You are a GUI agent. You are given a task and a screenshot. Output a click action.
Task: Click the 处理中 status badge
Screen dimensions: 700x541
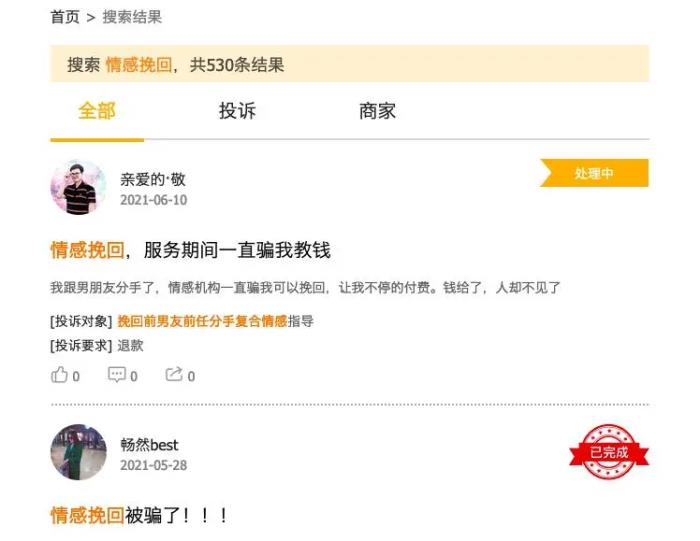594,173
